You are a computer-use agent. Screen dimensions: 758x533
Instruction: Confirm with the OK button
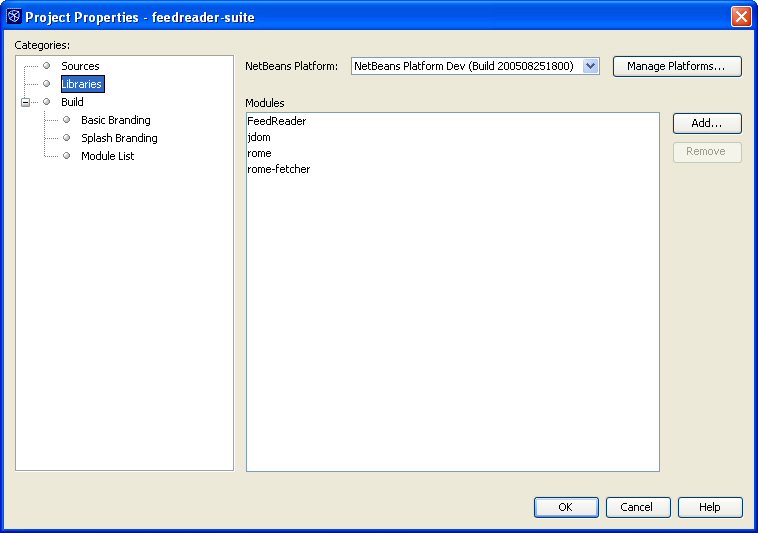566,507
